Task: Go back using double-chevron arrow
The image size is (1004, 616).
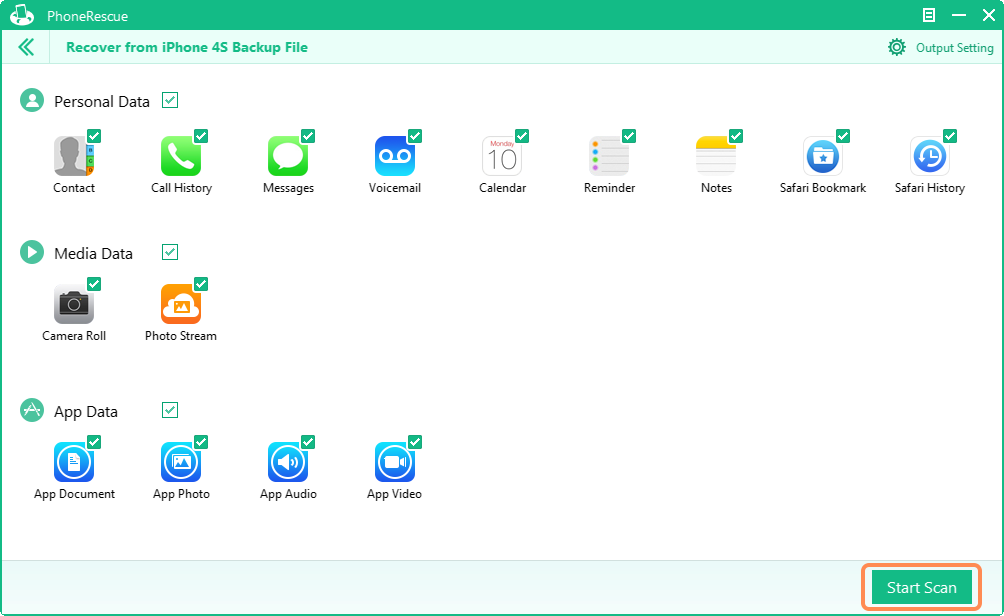Action: click(26, 47)
